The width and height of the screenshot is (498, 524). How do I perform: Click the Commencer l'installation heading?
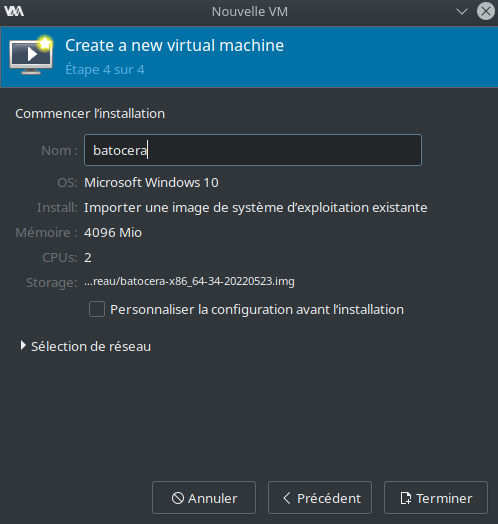pos(90,114)
